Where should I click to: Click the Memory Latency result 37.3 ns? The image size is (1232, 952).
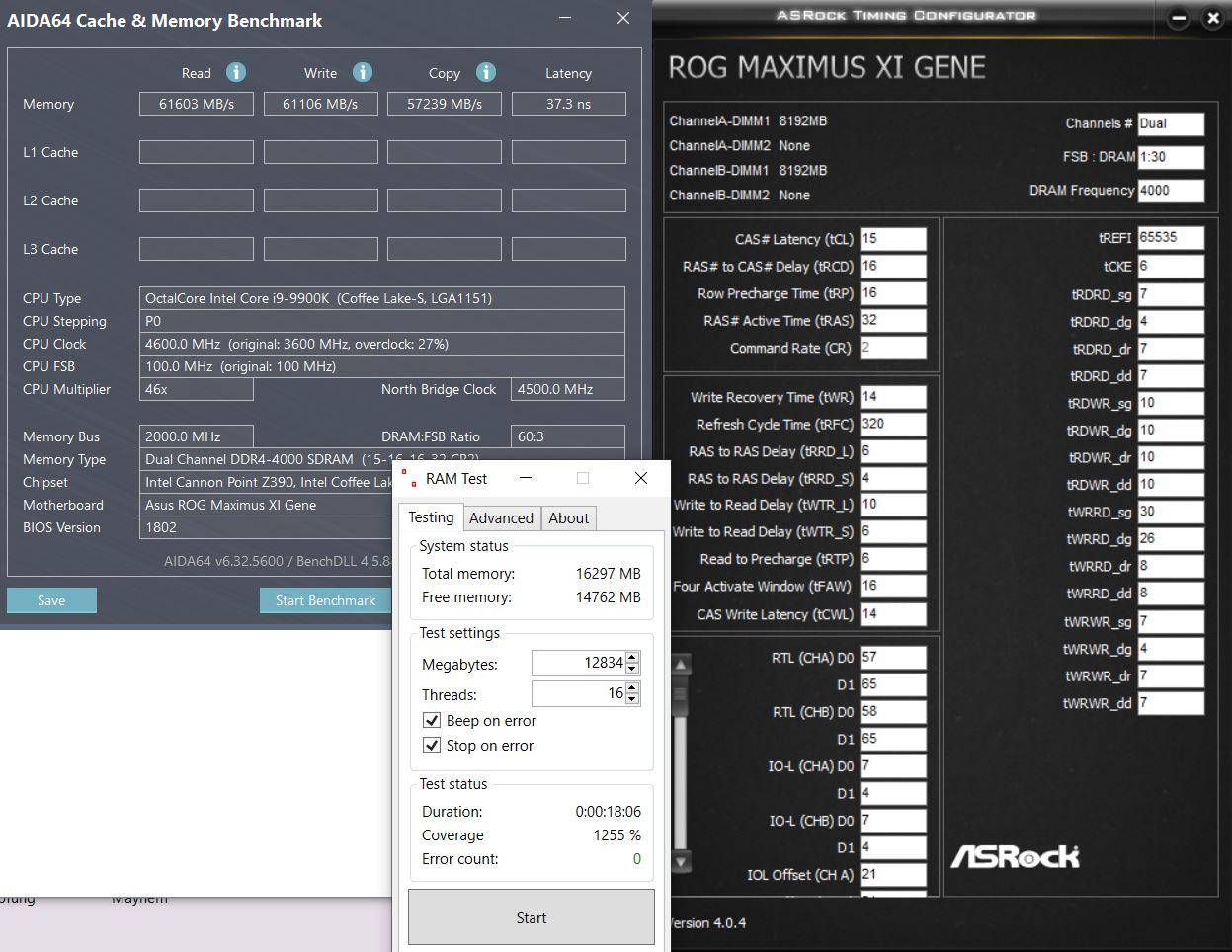569,104
